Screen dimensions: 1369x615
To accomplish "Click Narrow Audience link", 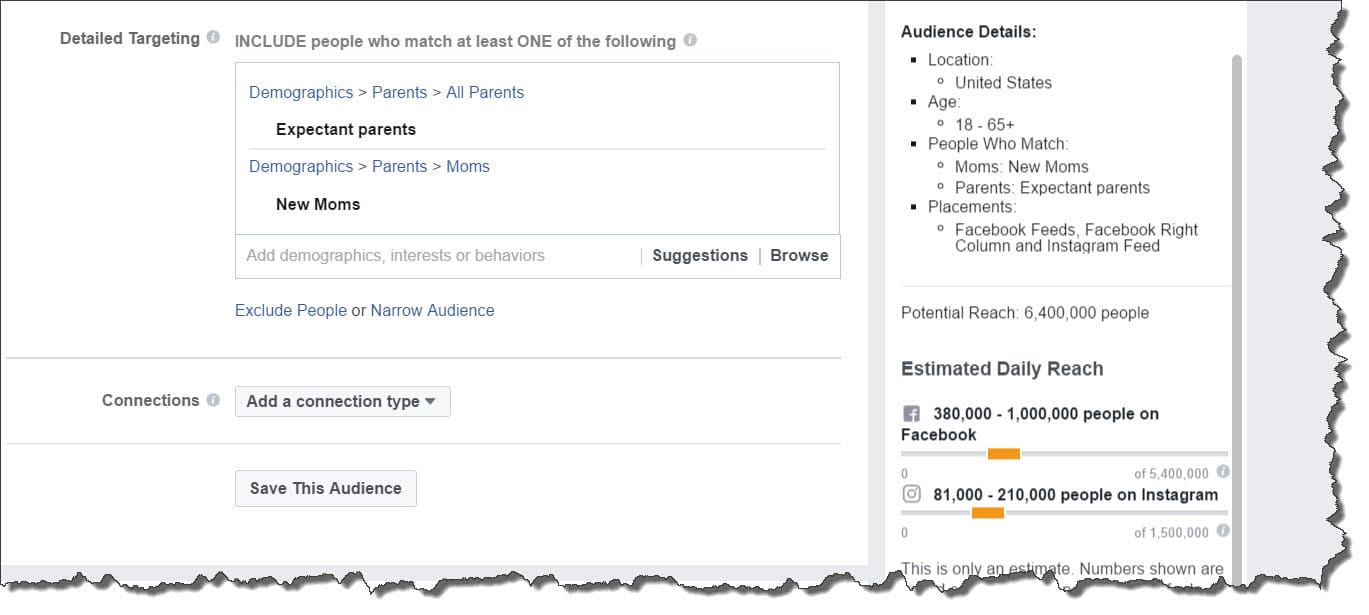I will (x=432, y=311).
